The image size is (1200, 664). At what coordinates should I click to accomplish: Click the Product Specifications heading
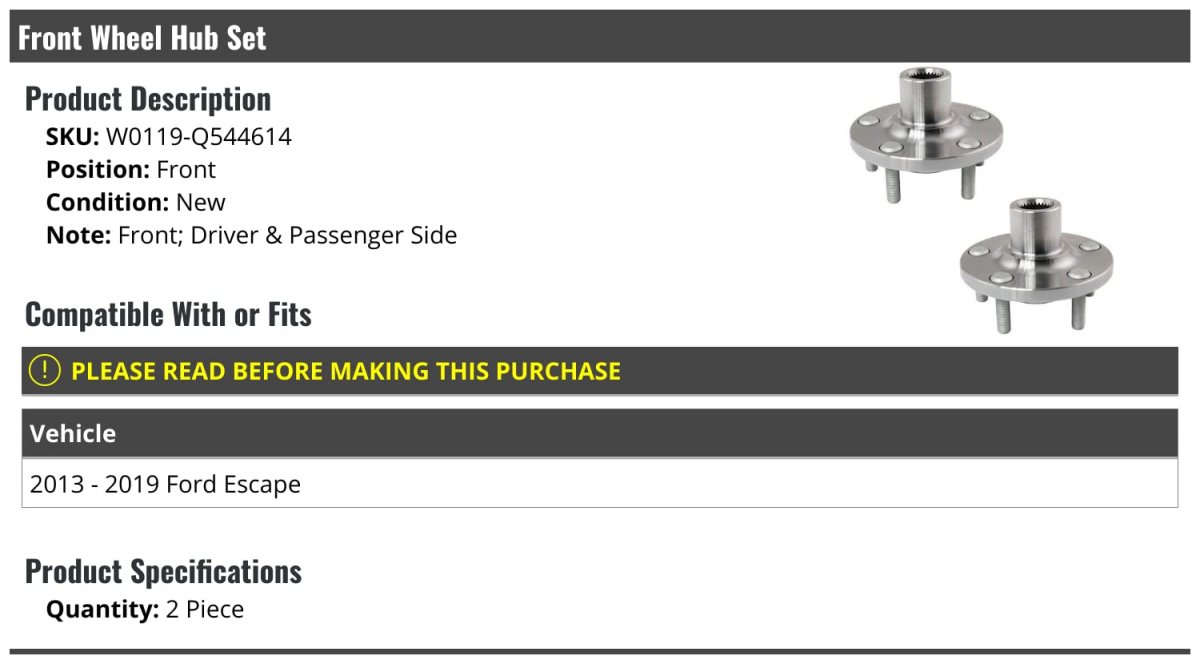[x=163, y=572]
